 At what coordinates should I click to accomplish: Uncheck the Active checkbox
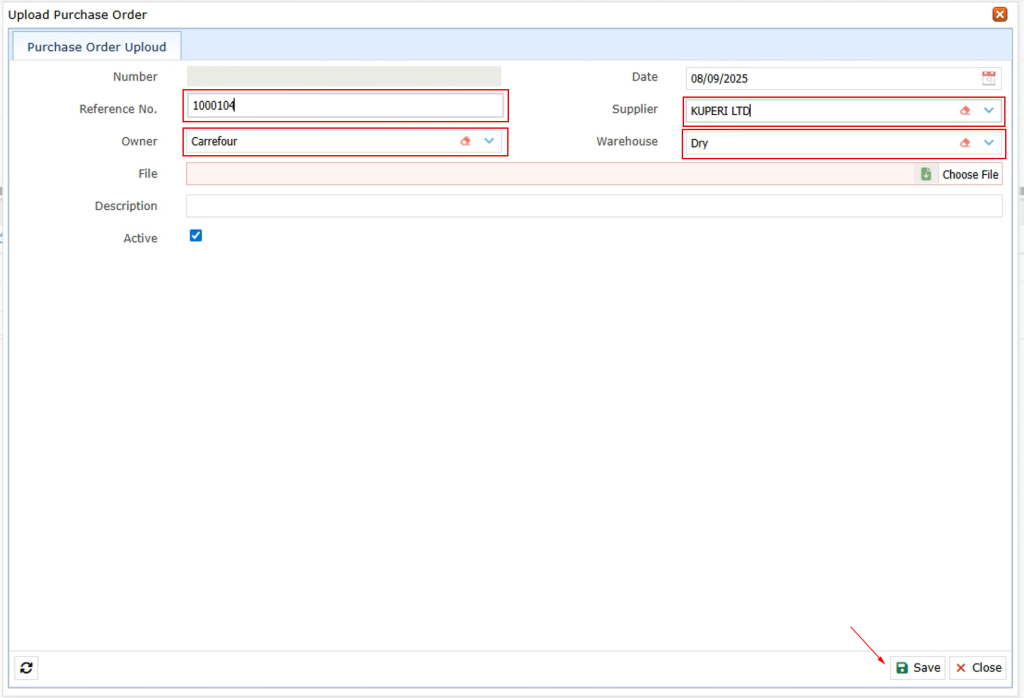pos(196,236)
